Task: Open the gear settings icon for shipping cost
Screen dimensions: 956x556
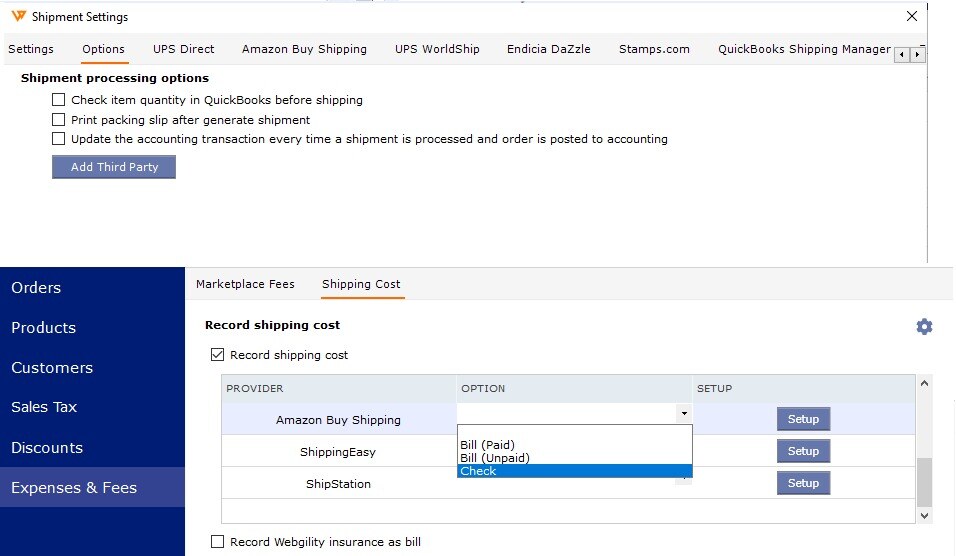Action: tap(924, 327)
